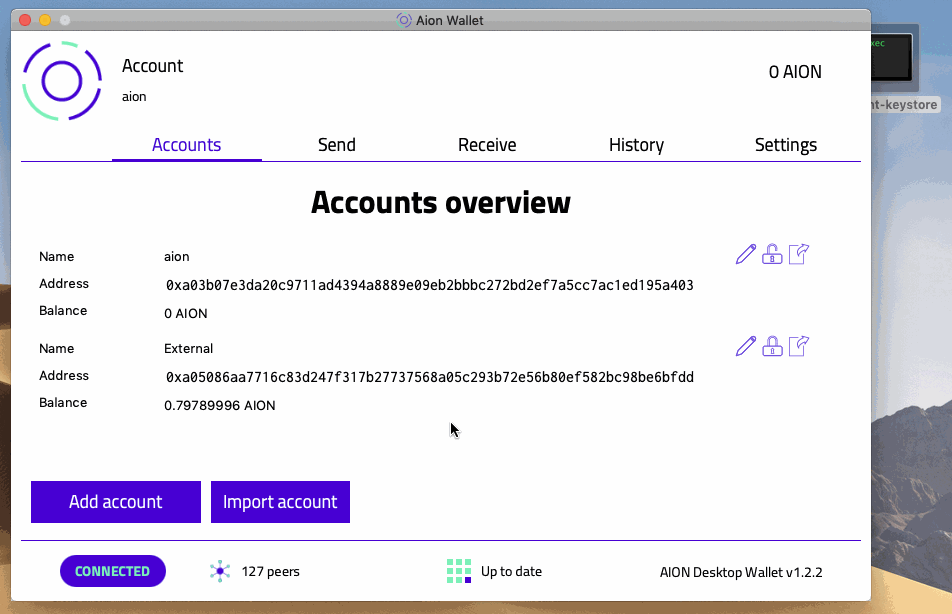This screenshot has width=952, height=614.
Task: Select the External account address text
Action: click(x=429, y=377)
